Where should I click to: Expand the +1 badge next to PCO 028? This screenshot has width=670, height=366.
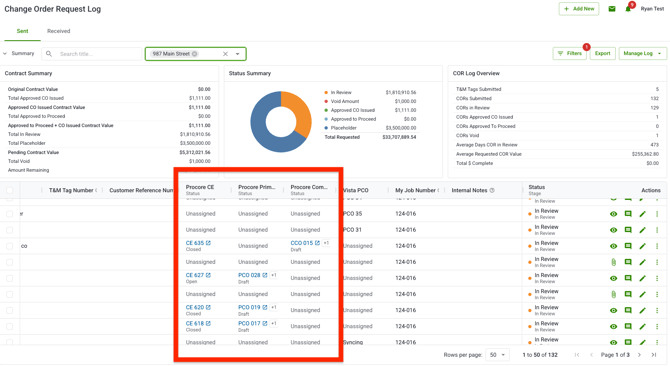click(x=273, y=275)
